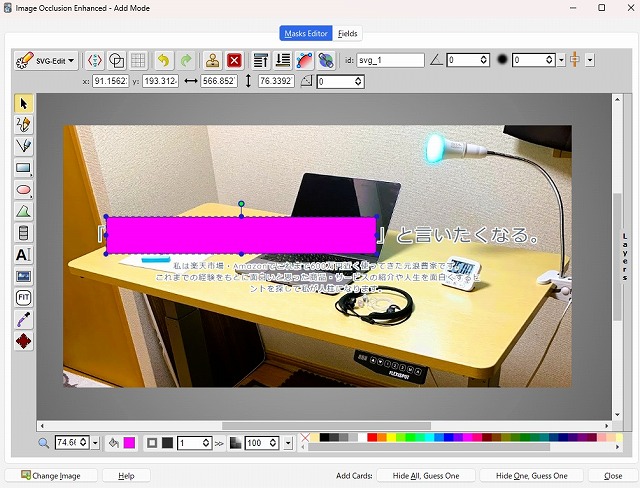Open the SVG-Edit main menu dropdown
Viewport: 640px width, 488px height.
[x=46, y=60]
